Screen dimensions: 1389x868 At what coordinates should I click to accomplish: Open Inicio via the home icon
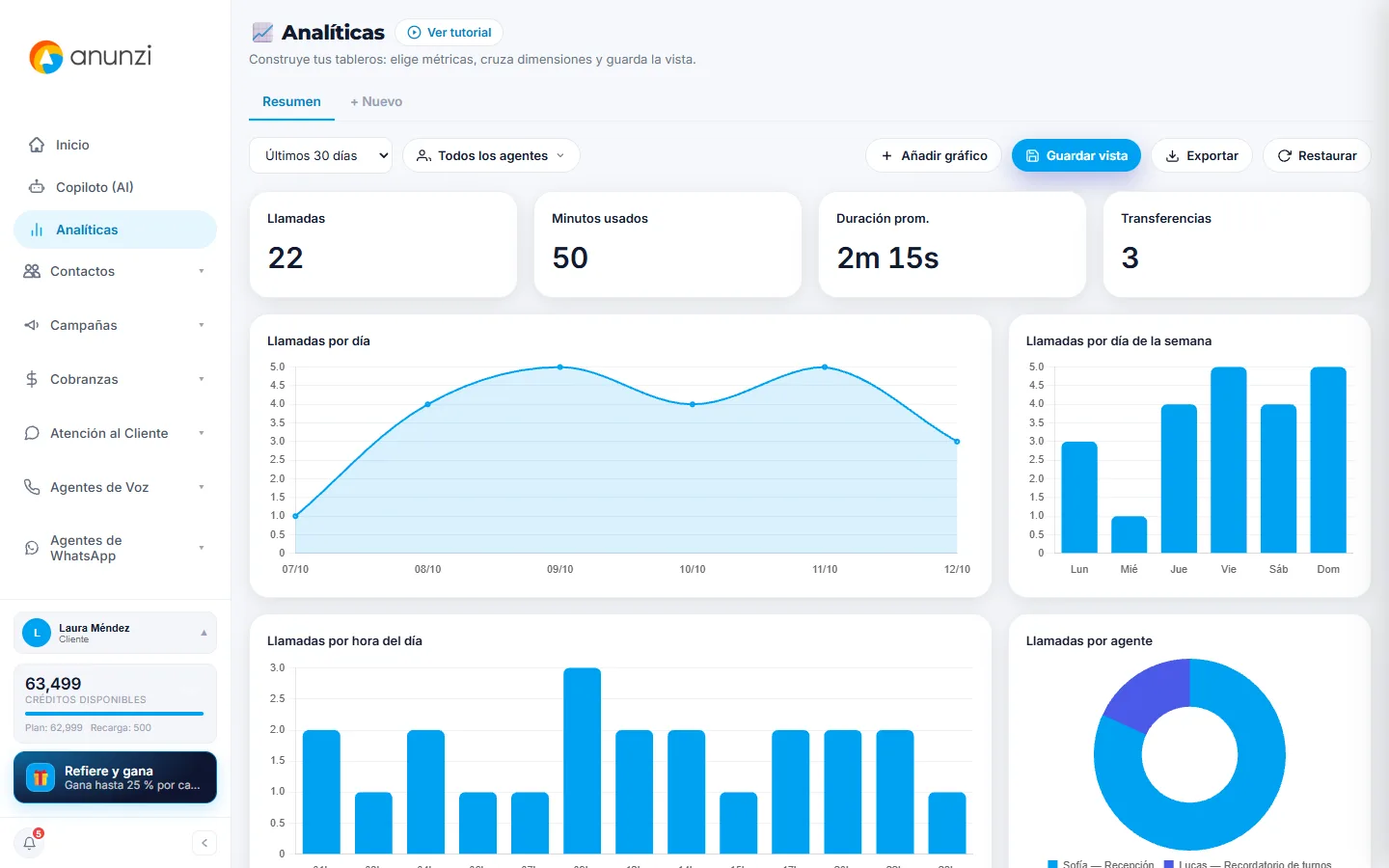click(x=37, y=145)
